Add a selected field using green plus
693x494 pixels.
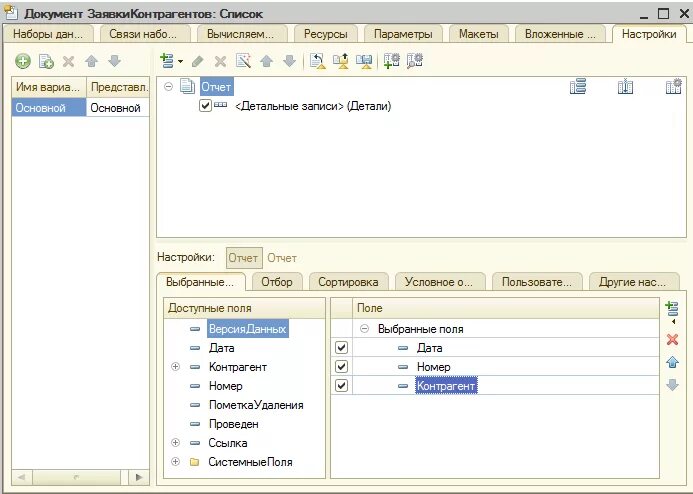tap(672, 309)
